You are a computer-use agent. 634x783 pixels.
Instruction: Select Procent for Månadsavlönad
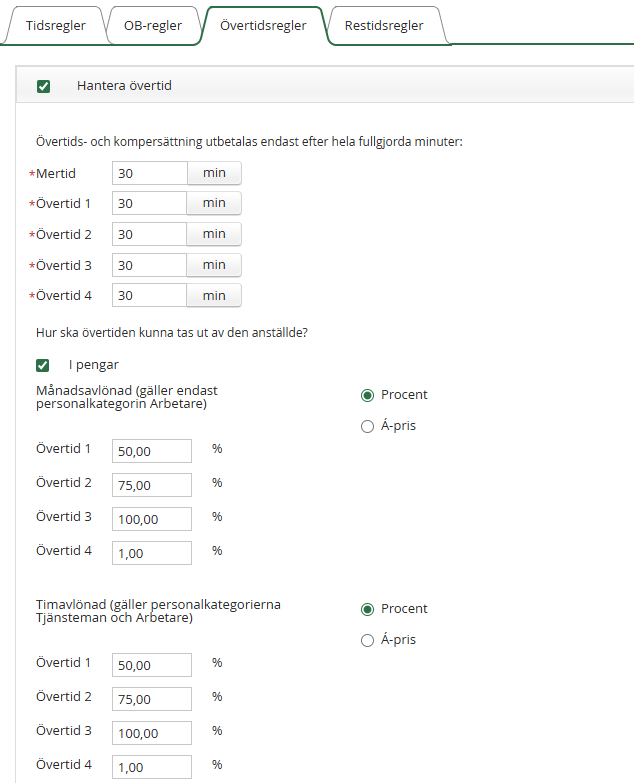(367, 395)
